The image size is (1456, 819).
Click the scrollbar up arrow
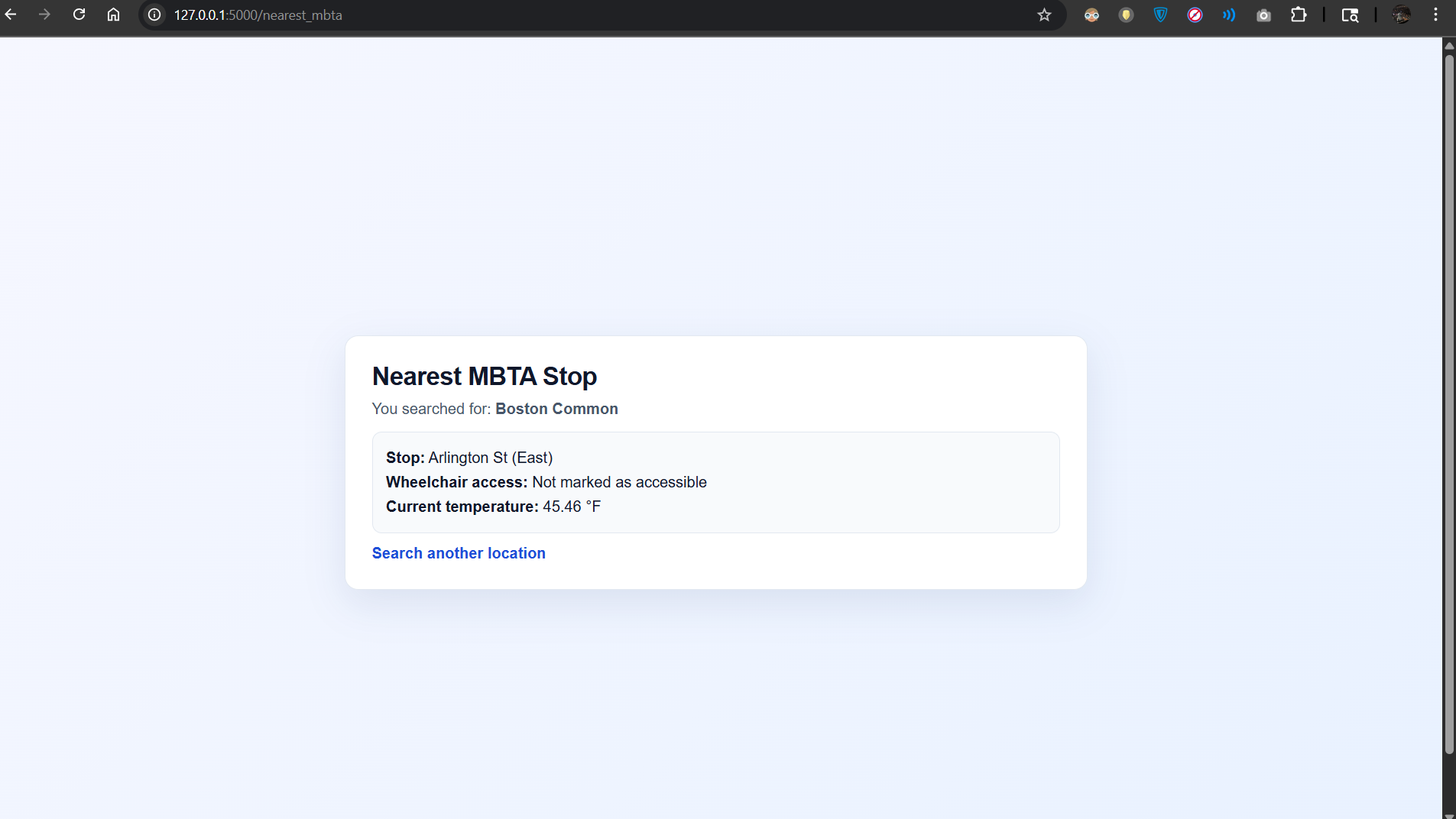click(x=1449, y=45)
